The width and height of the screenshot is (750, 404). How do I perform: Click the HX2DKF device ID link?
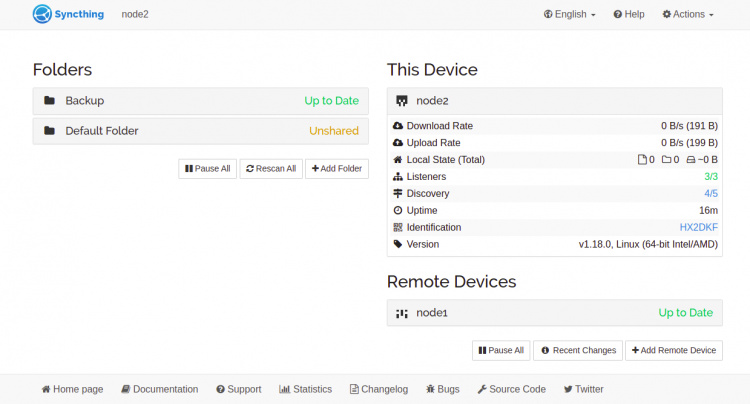coord(699,227)
